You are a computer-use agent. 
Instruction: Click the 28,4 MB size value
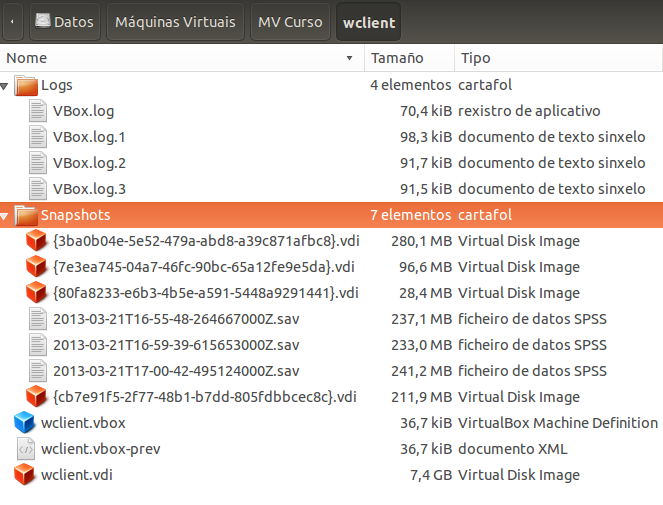[426, 293]
